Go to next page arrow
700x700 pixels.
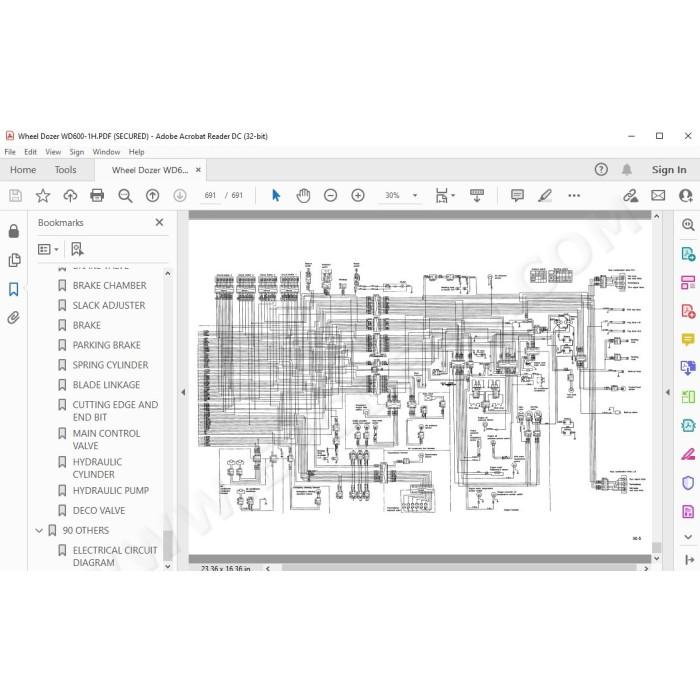pos(180,196)
